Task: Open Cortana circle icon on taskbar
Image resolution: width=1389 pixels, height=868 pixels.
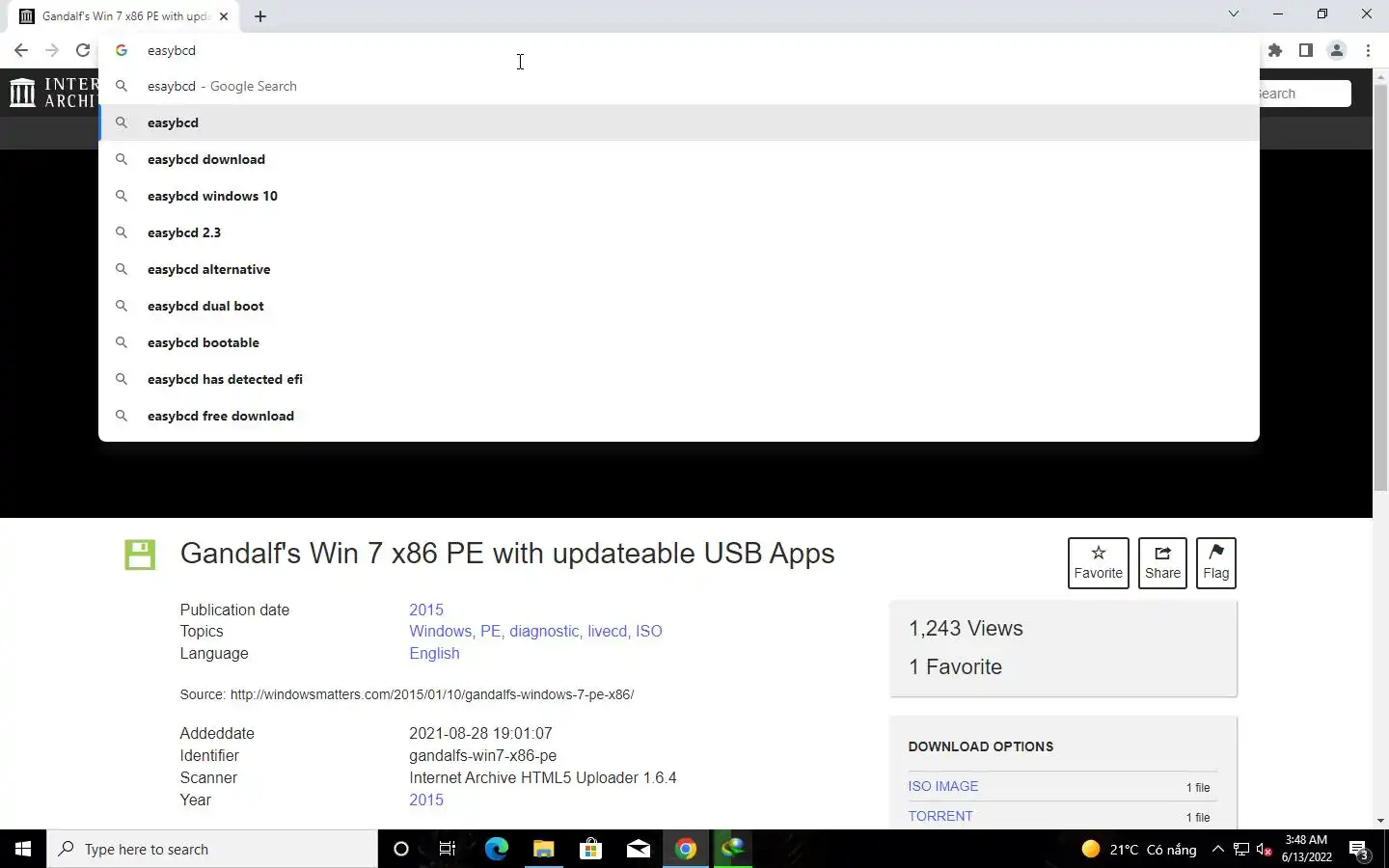Action: point(401,849)
